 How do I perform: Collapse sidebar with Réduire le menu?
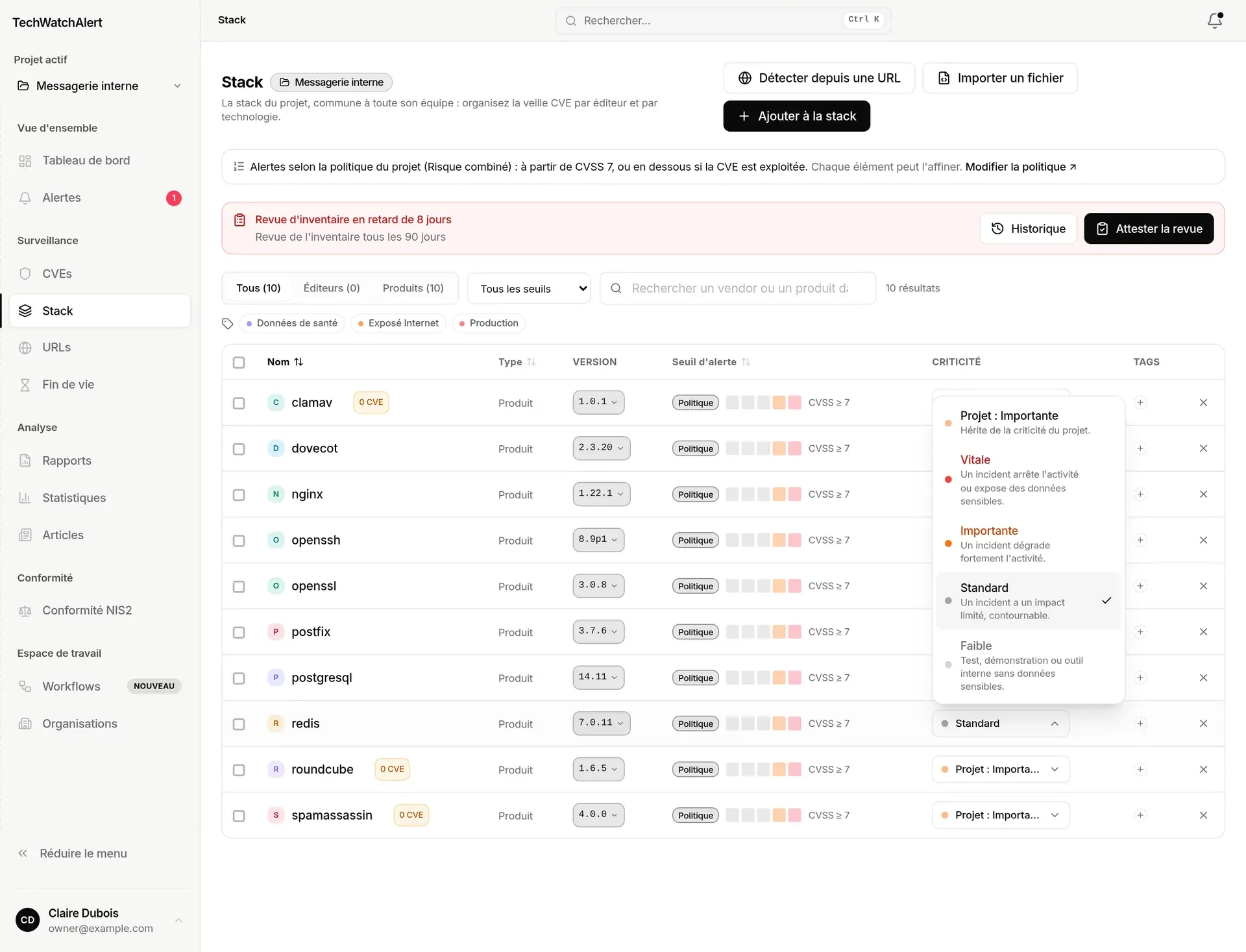73,854
